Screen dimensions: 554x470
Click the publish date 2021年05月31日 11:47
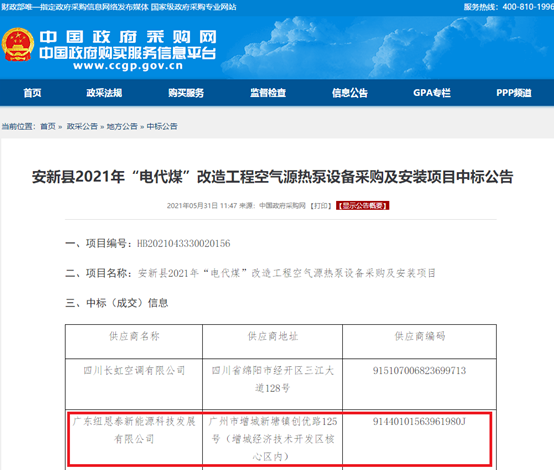pyautogui.click(x=202, y=206)
